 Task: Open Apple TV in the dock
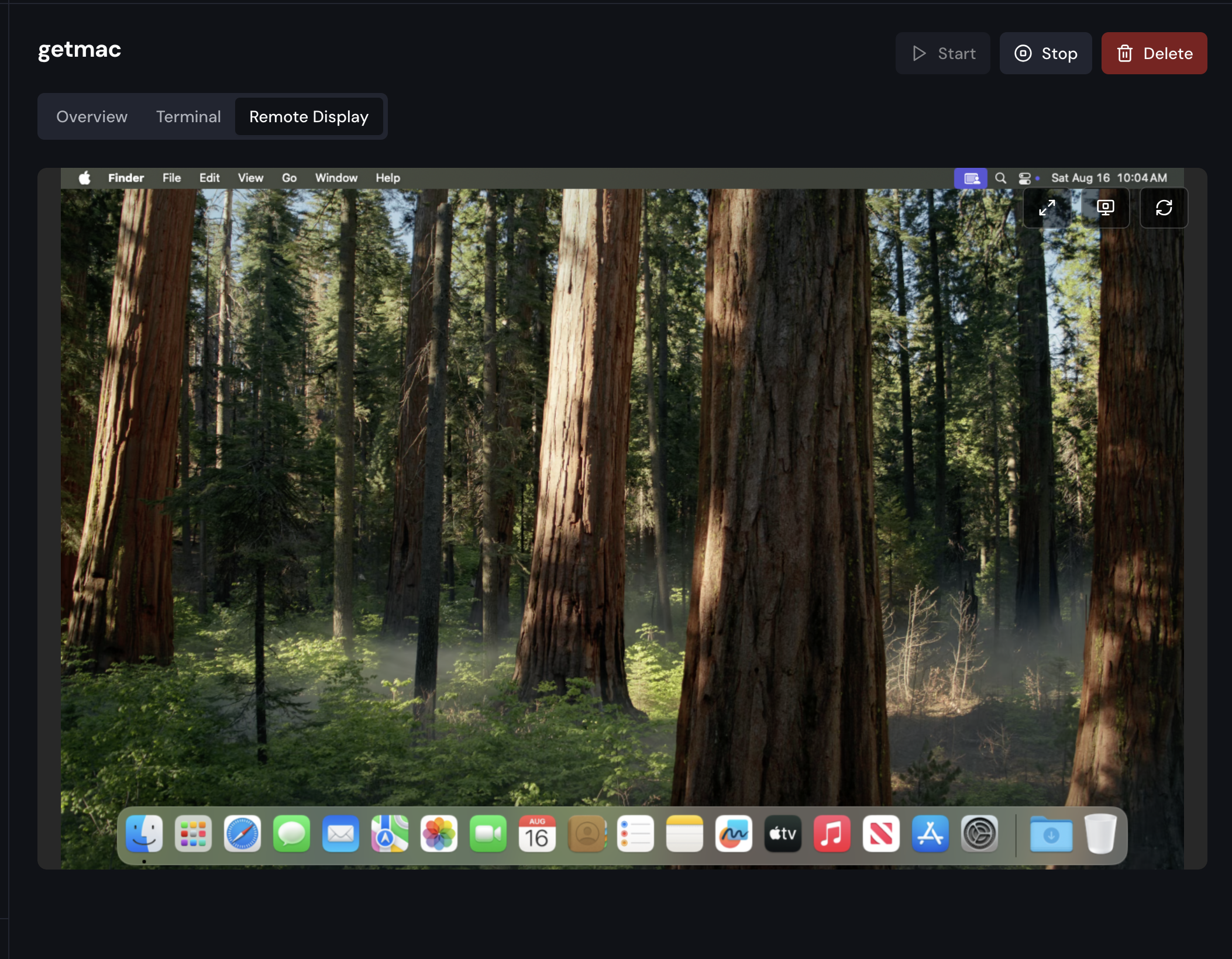(x=782, y=834)
